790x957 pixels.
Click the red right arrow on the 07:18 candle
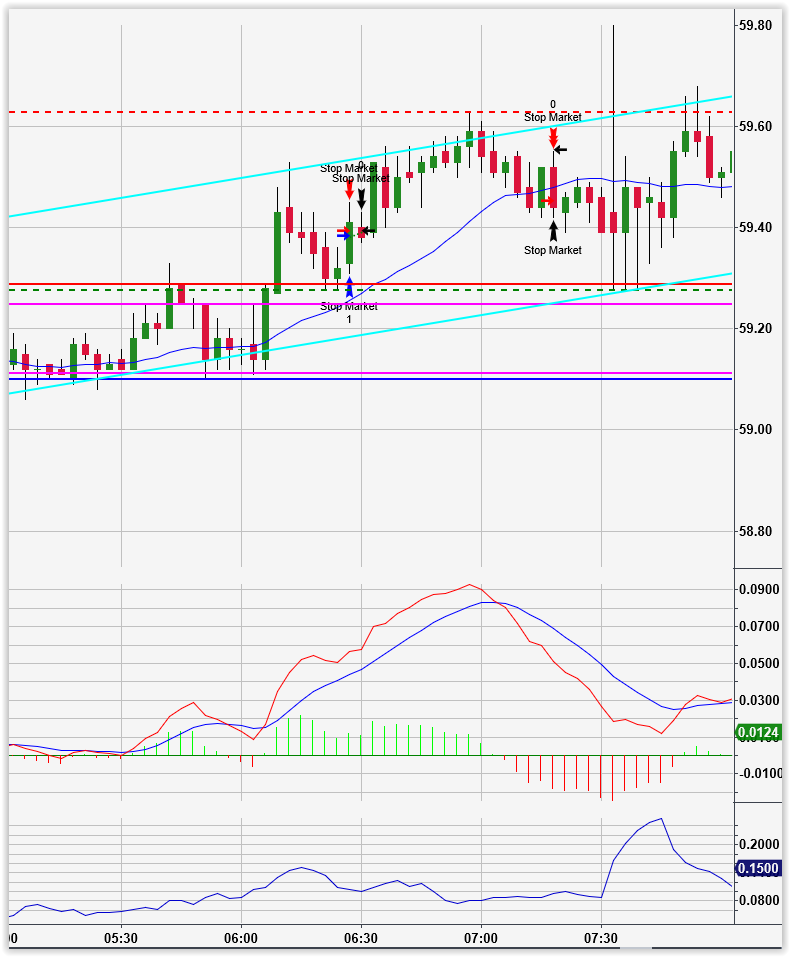pos(548,201)
